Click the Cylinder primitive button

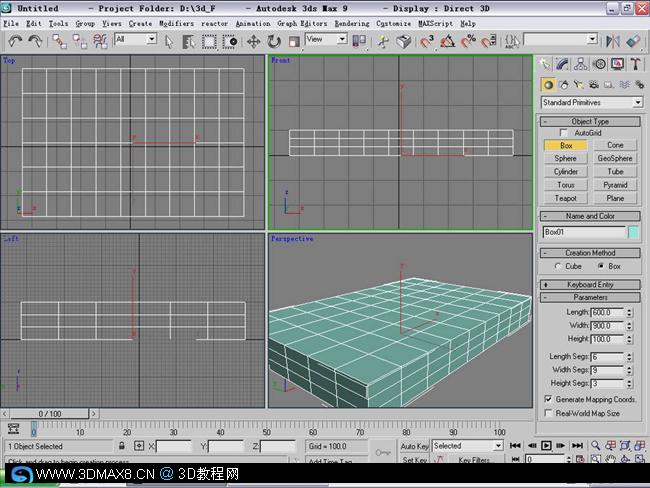[x=566, y=172]
